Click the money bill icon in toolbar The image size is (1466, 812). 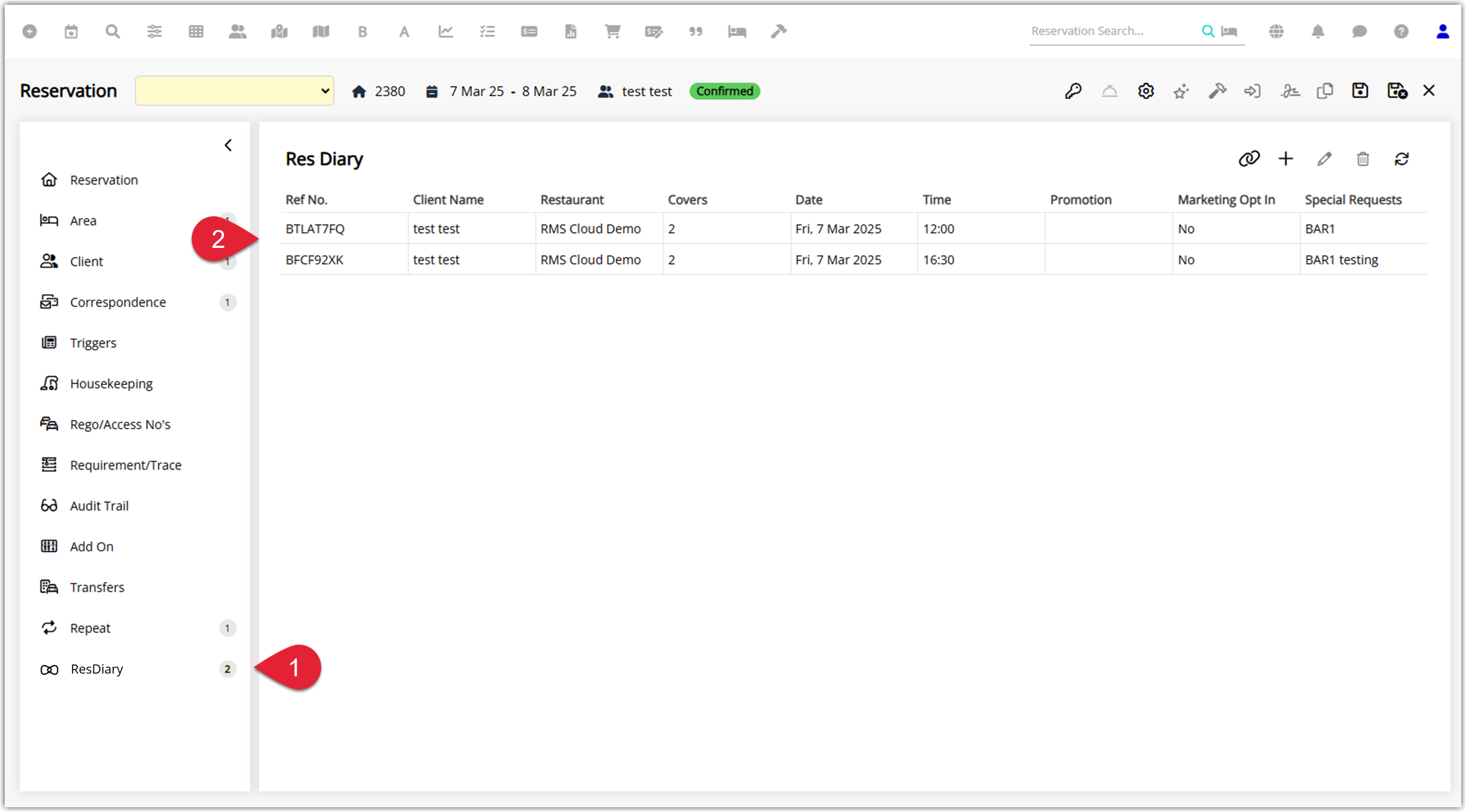click(529, 31)
